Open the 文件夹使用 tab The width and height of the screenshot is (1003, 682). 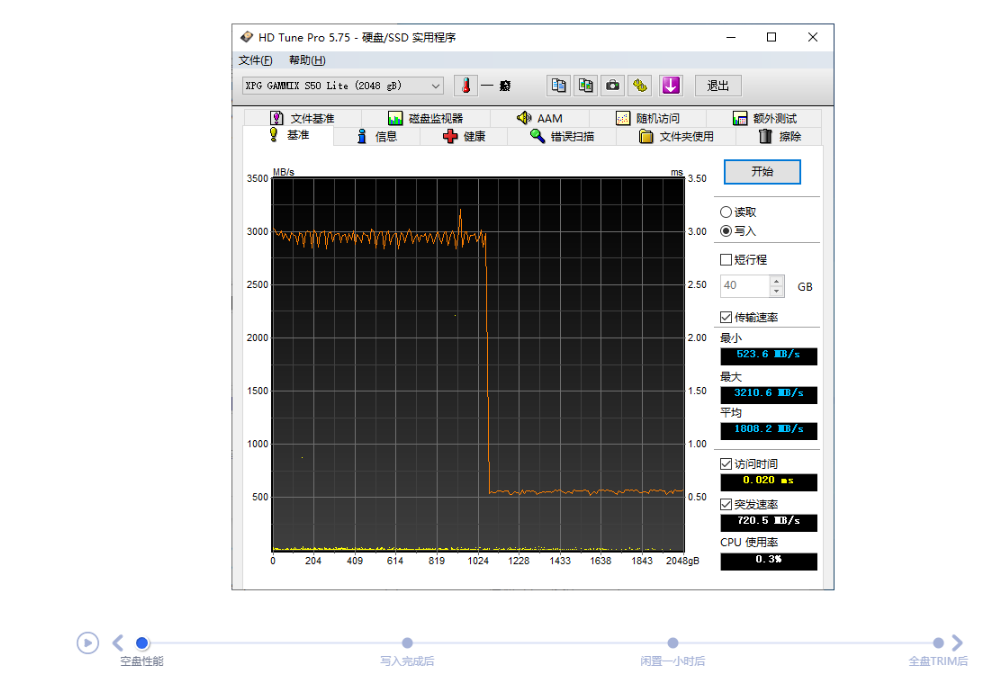point(676,136)
